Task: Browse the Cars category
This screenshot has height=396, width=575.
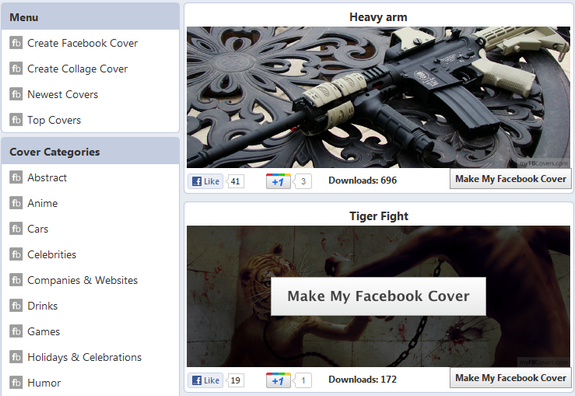Action: (38, 229)
